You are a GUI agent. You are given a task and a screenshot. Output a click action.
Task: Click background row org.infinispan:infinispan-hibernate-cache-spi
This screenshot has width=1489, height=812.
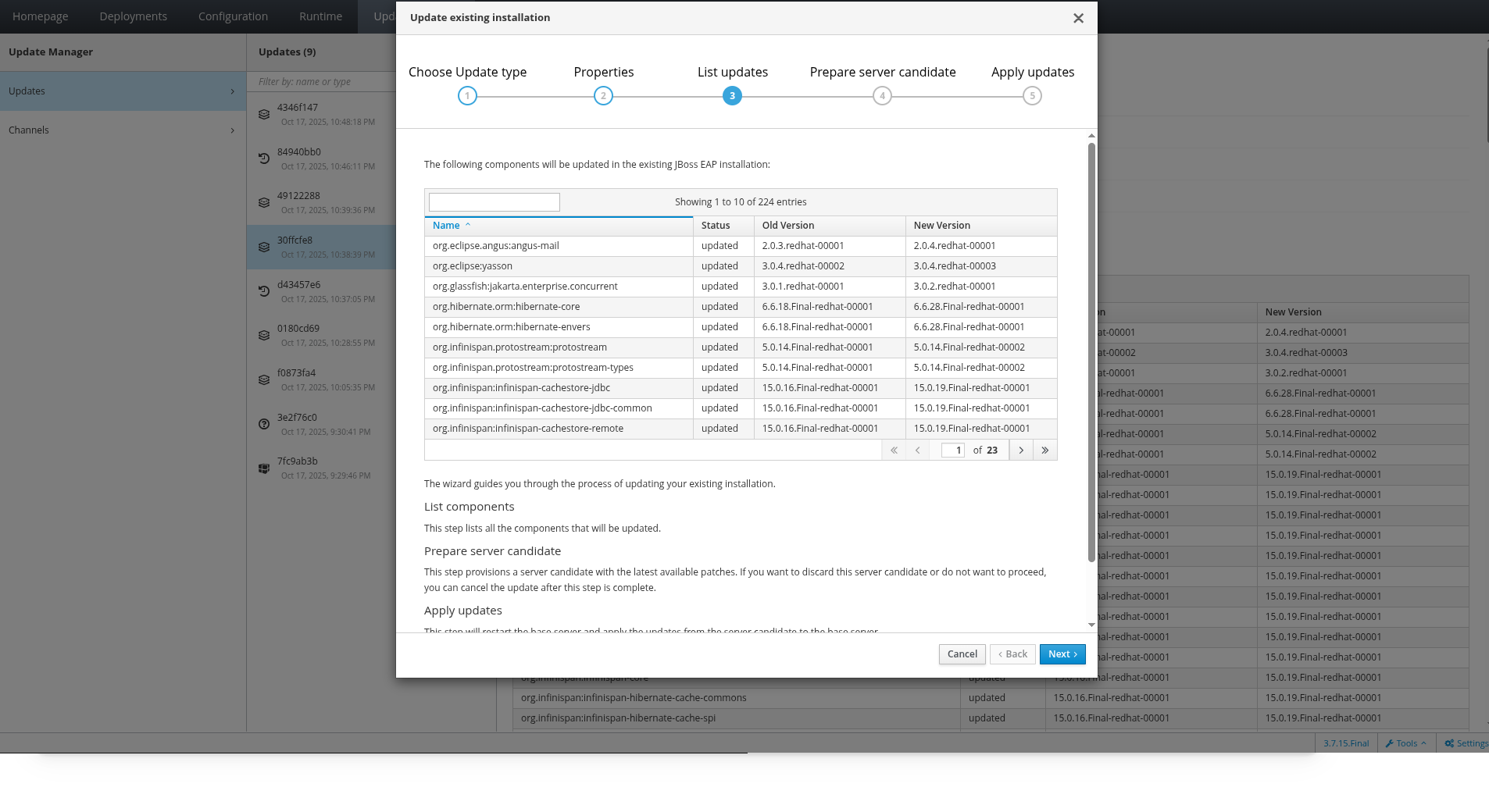tap(991, 718)
